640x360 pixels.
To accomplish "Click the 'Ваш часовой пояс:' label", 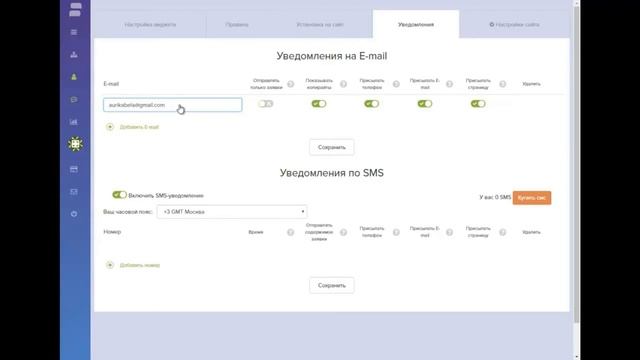I will pyautogui.click(x=128, y=212).
